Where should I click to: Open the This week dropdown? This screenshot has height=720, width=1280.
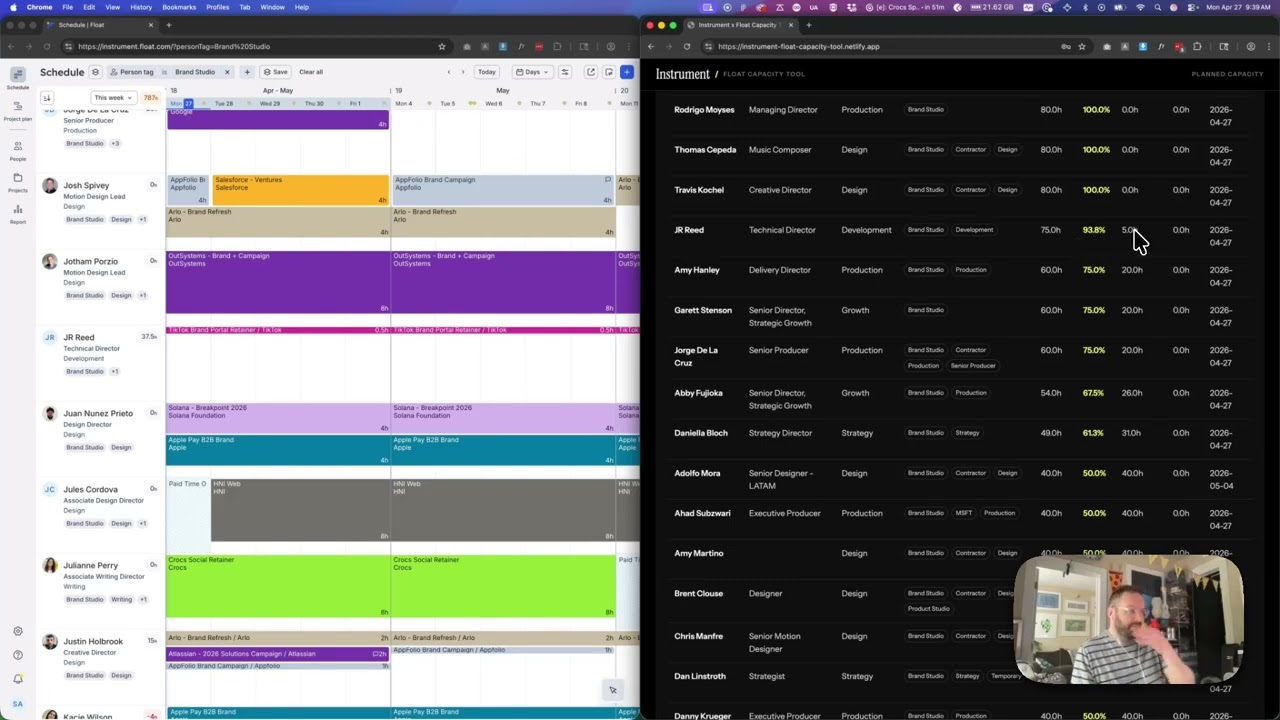click(x=113, y=98)
